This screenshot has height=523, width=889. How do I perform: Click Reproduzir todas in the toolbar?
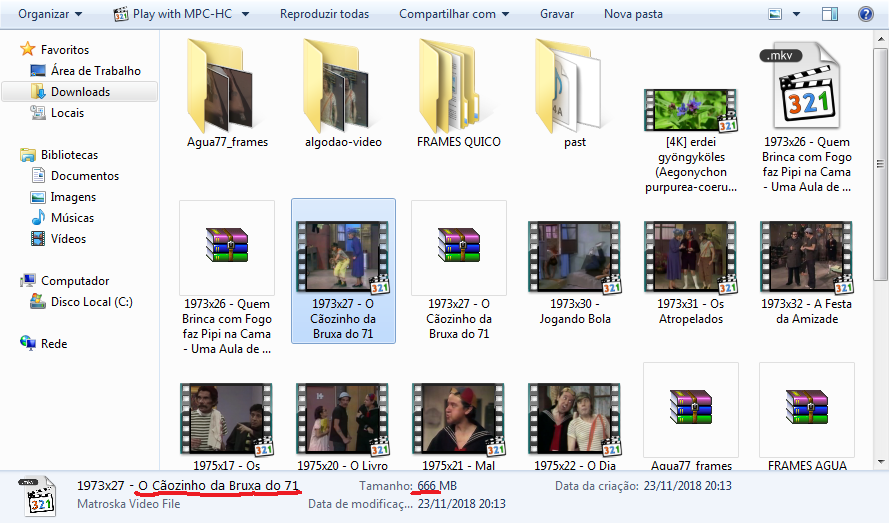tap(324, 14)
